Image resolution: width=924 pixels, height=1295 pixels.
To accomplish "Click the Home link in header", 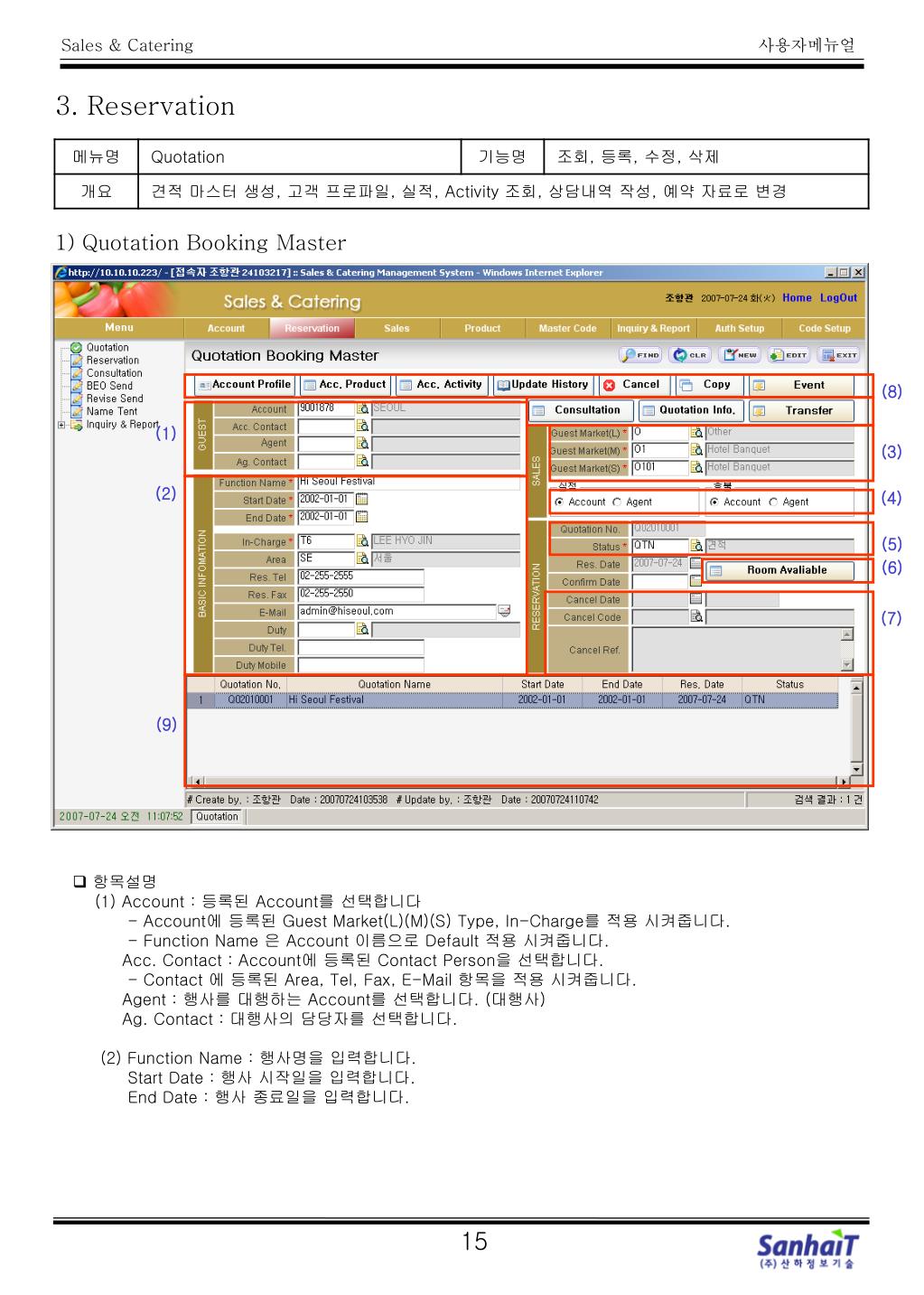I will click(797, 297).
